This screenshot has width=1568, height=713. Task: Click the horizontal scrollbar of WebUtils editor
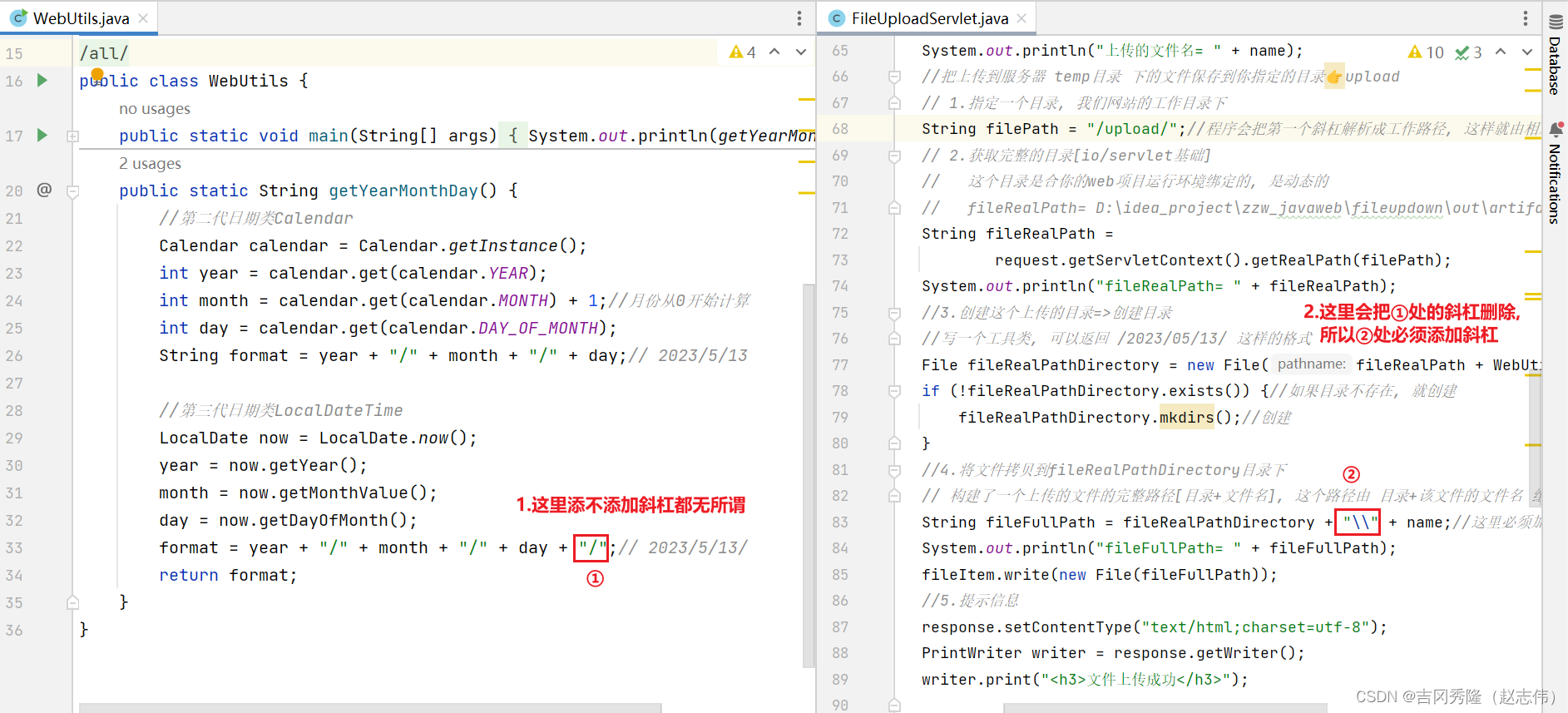(x=370, y=708)
